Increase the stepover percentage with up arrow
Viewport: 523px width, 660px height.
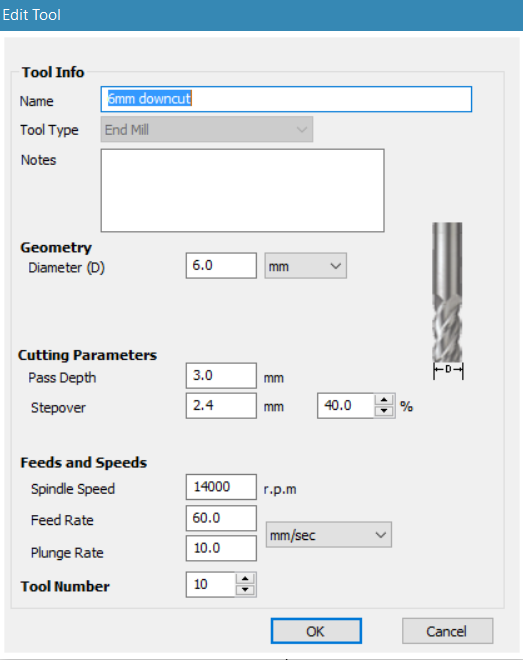coord(384,399)
